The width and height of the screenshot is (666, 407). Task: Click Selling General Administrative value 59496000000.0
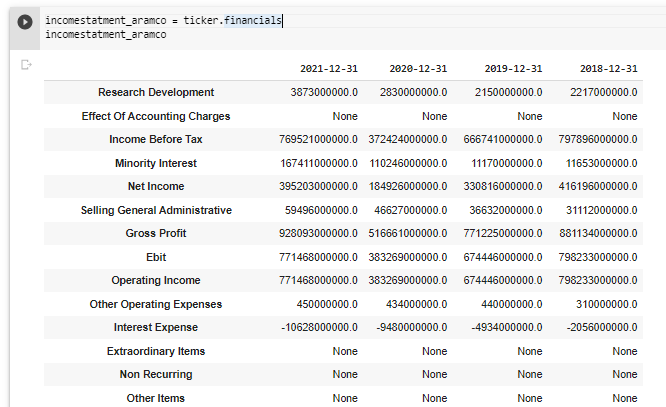pyautogui.click(x=321, y=210)
